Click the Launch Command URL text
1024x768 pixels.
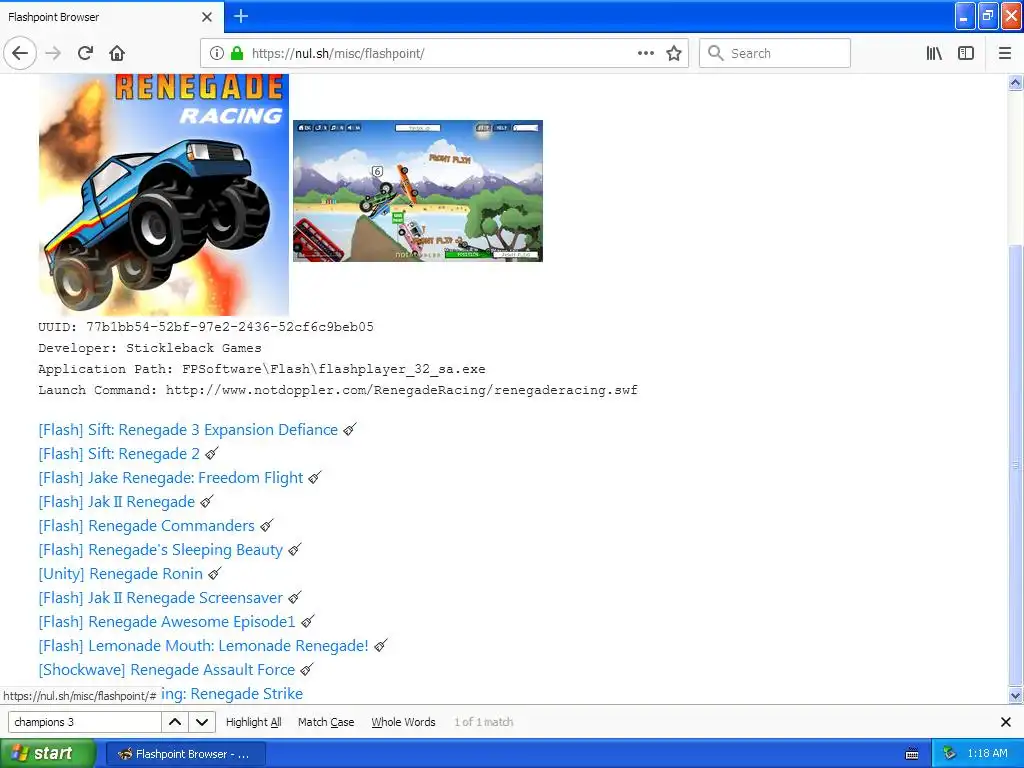coord(338,390)
